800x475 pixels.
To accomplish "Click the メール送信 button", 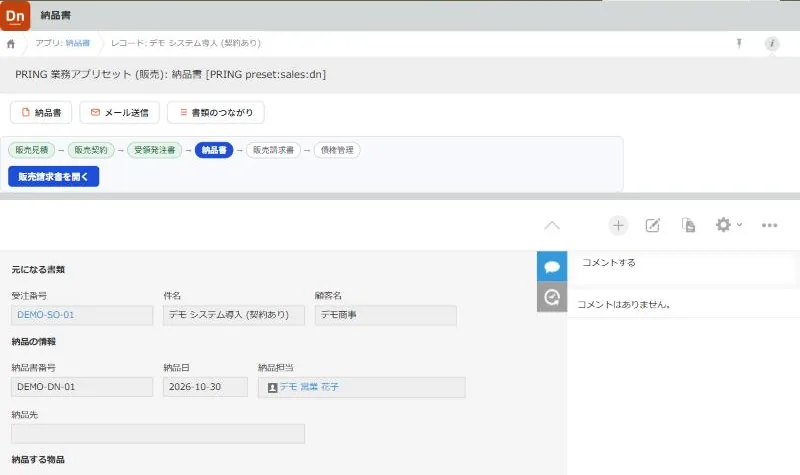I will 119,112.
